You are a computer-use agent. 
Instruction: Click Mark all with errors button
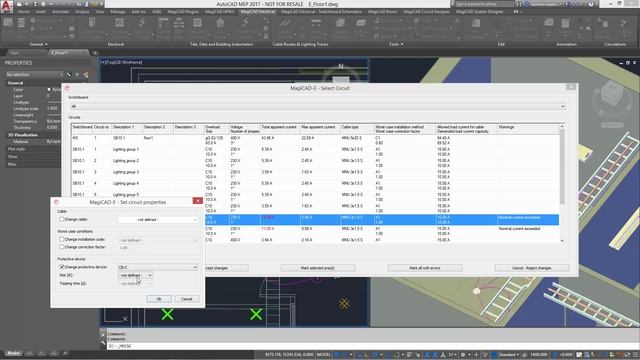tap(424, 268)
